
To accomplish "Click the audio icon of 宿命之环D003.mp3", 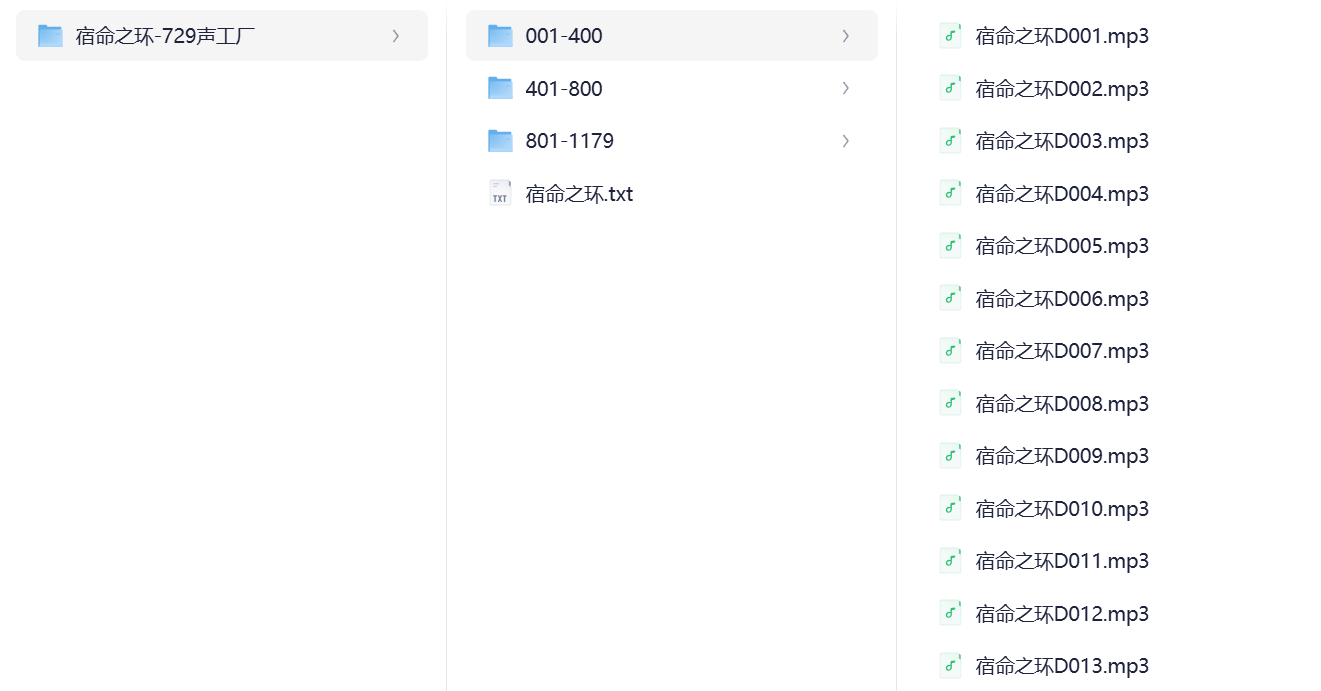I will point(950,141).
